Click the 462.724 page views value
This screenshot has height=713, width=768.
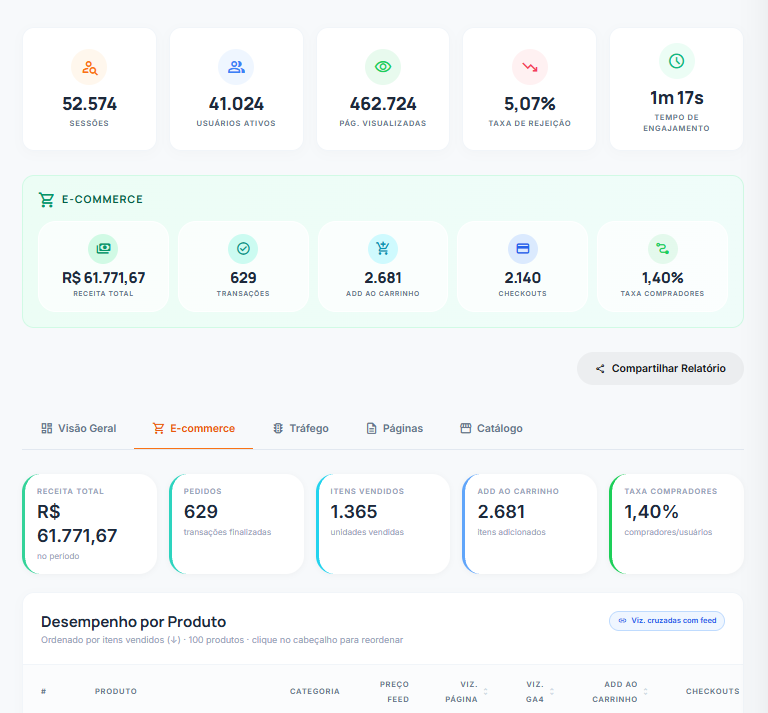[x=383, y=104]
